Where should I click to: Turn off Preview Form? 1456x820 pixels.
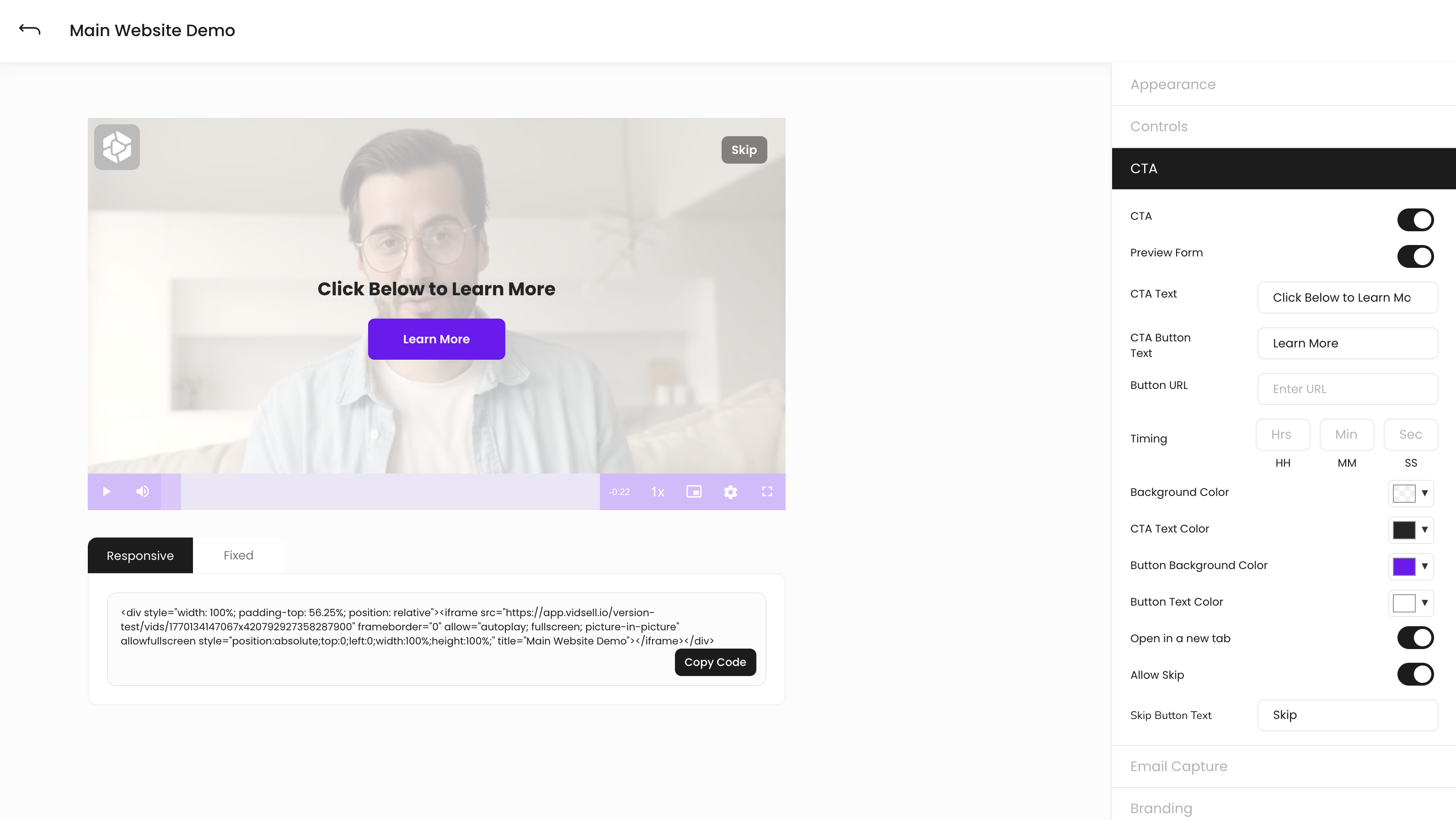[1415, 256]
